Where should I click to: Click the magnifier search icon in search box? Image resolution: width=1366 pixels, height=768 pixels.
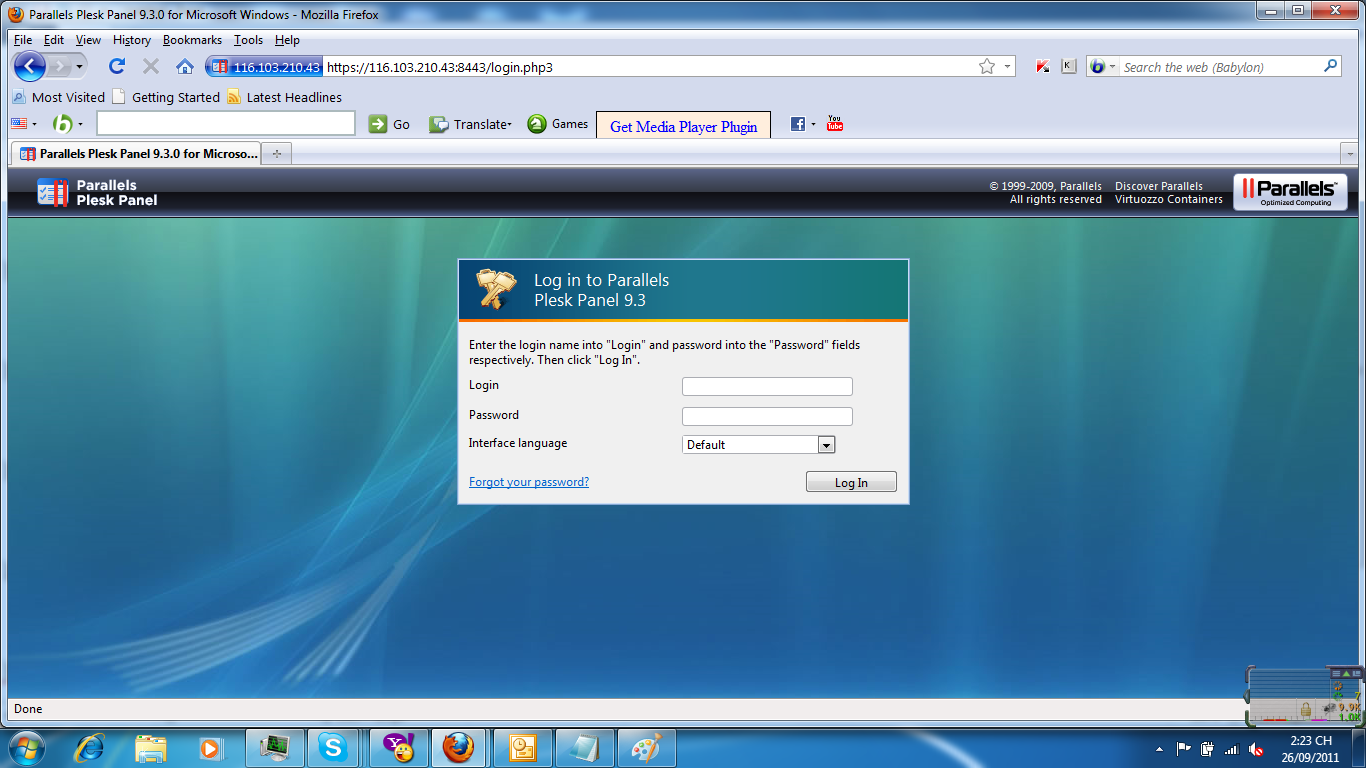coord(1331,66)
